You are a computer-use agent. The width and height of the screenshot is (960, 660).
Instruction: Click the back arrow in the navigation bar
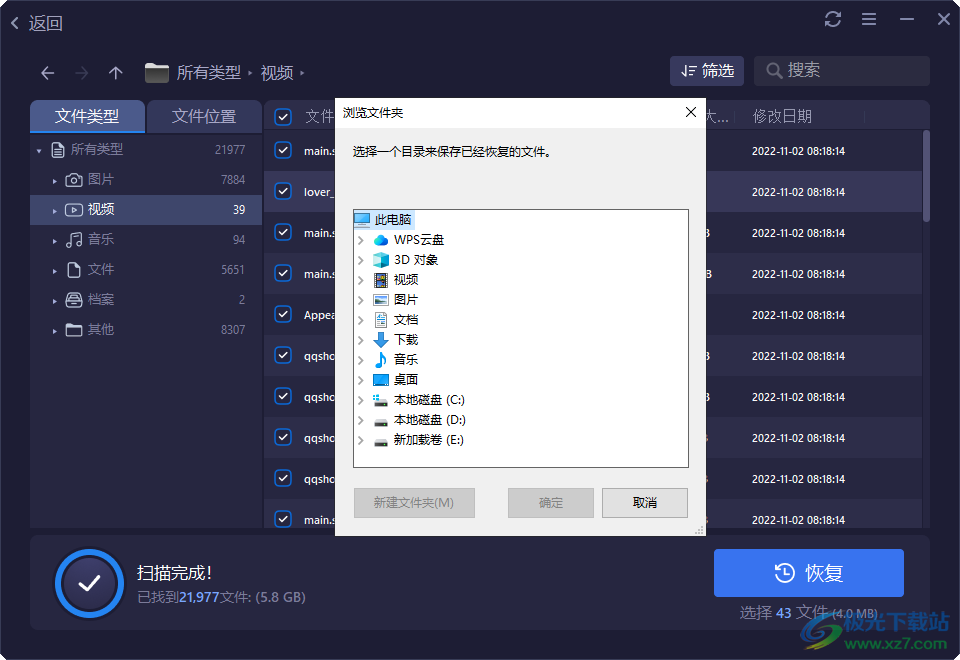click(47, 72)
